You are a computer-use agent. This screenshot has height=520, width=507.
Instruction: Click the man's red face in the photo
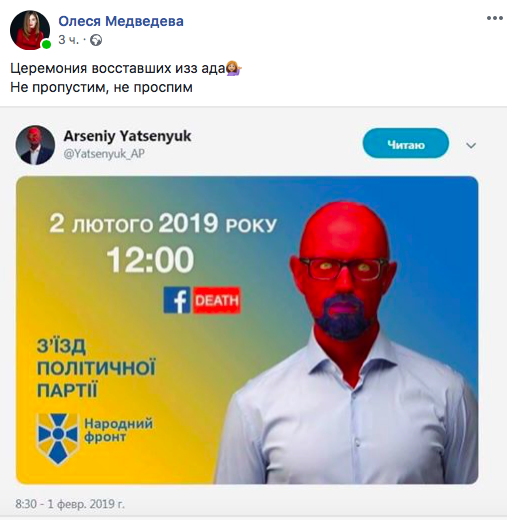(x=344, y=267)
